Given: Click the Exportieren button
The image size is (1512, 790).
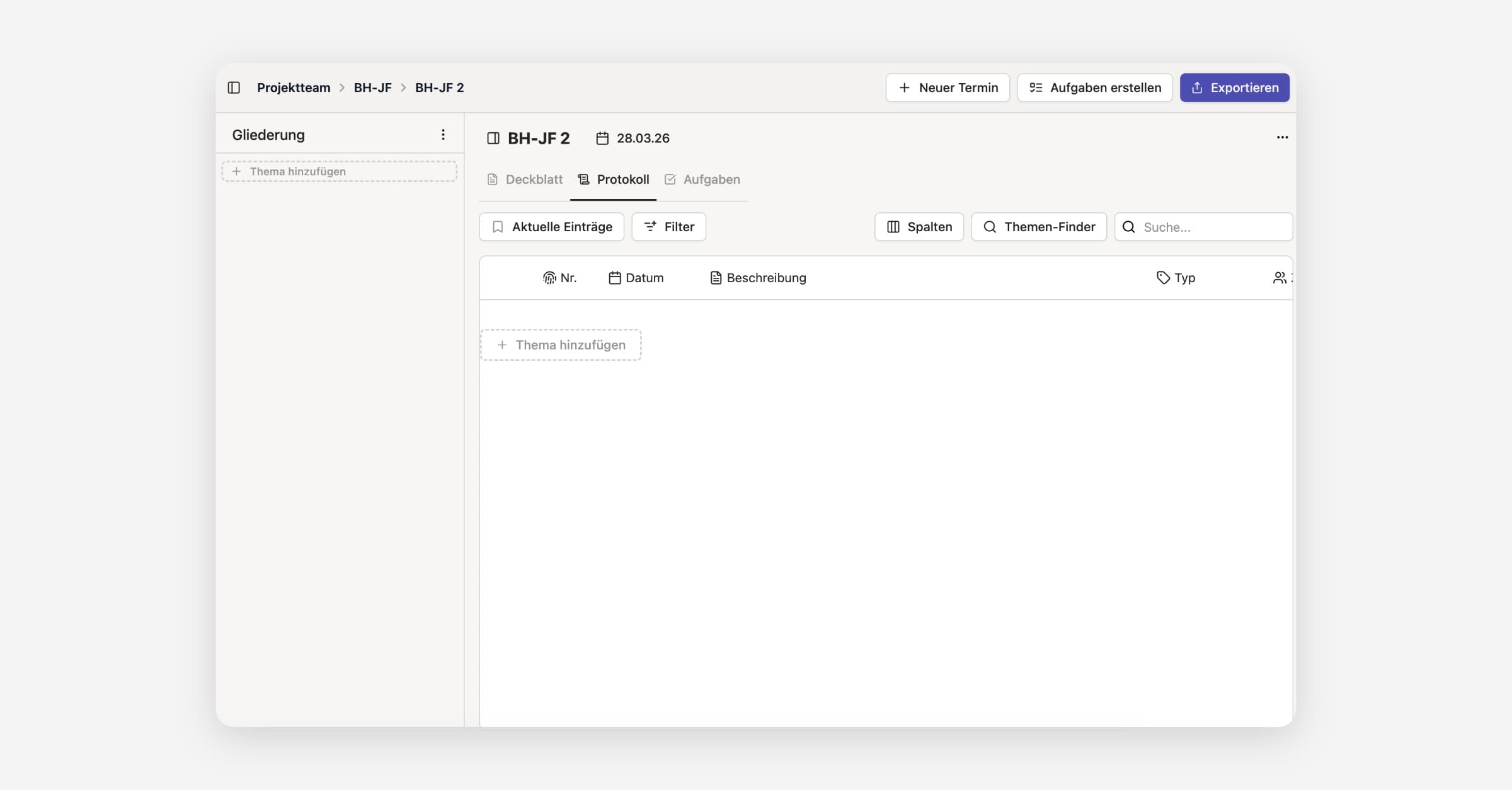Looking at the screenshot, I should tap(1234, 88).
